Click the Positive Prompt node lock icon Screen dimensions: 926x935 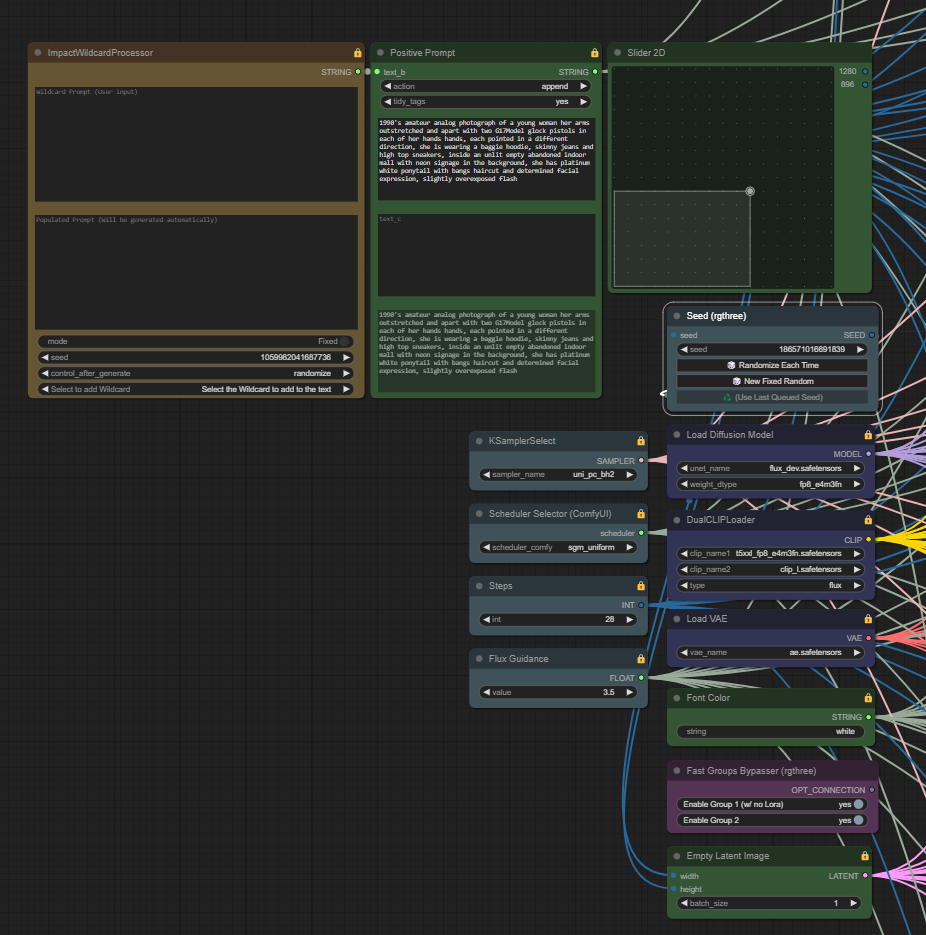click(x=595, y=53)
